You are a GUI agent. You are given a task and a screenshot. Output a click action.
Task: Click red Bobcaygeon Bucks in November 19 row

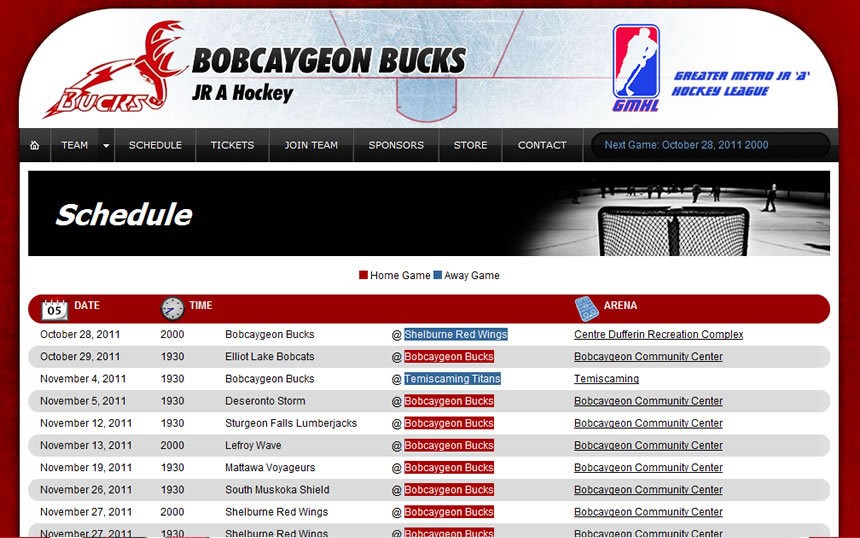(449, 468)
